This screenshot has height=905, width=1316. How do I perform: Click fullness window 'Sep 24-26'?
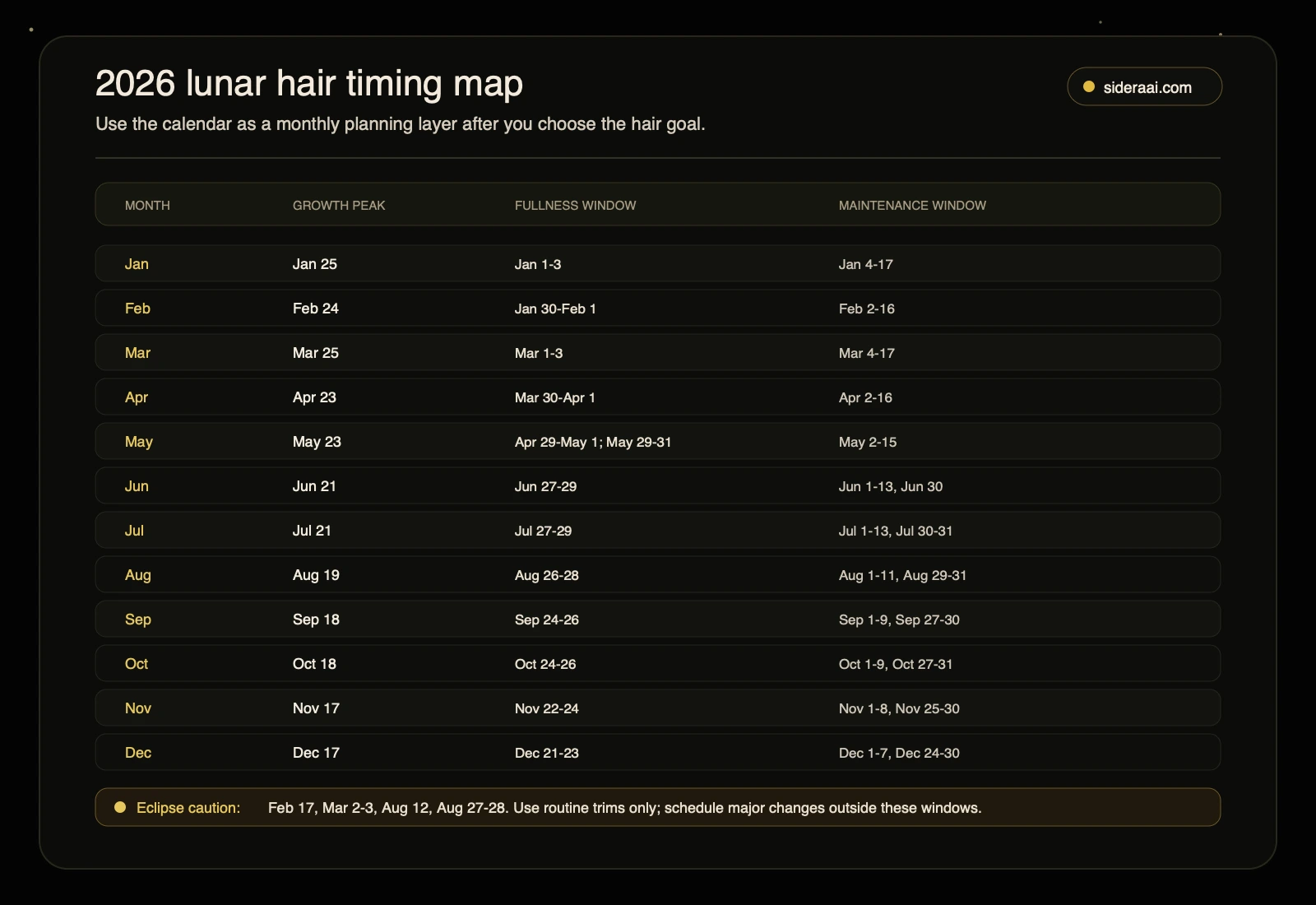click(x=547, y=620)
